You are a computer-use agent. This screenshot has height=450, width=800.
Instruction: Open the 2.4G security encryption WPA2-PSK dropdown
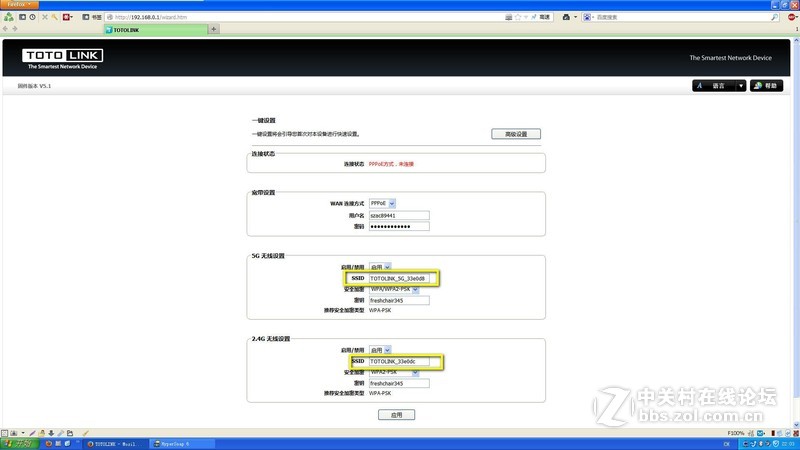point(394,372)
